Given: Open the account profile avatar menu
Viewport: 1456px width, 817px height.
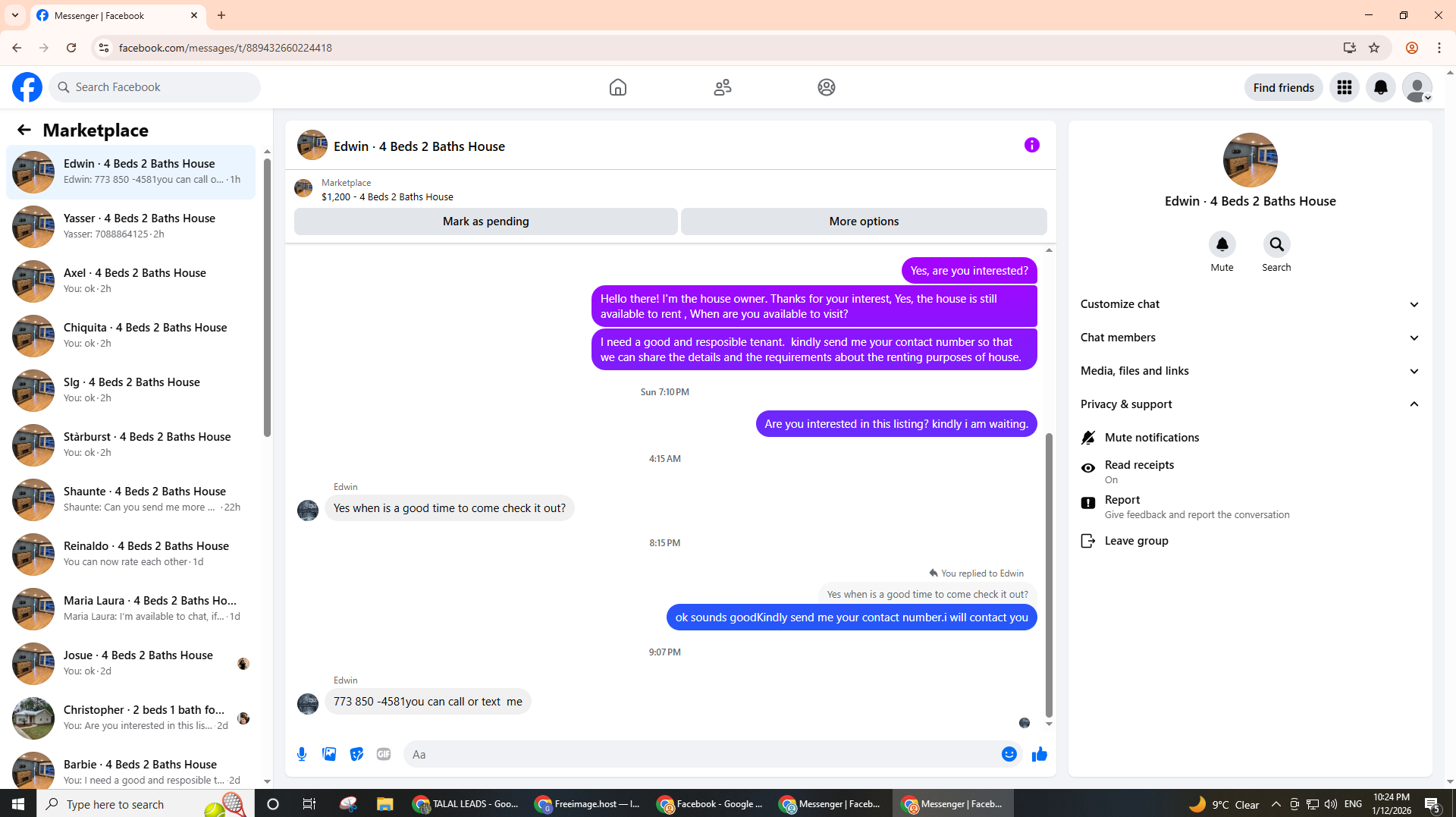Looking at the screenshot, I should 1417,87.
